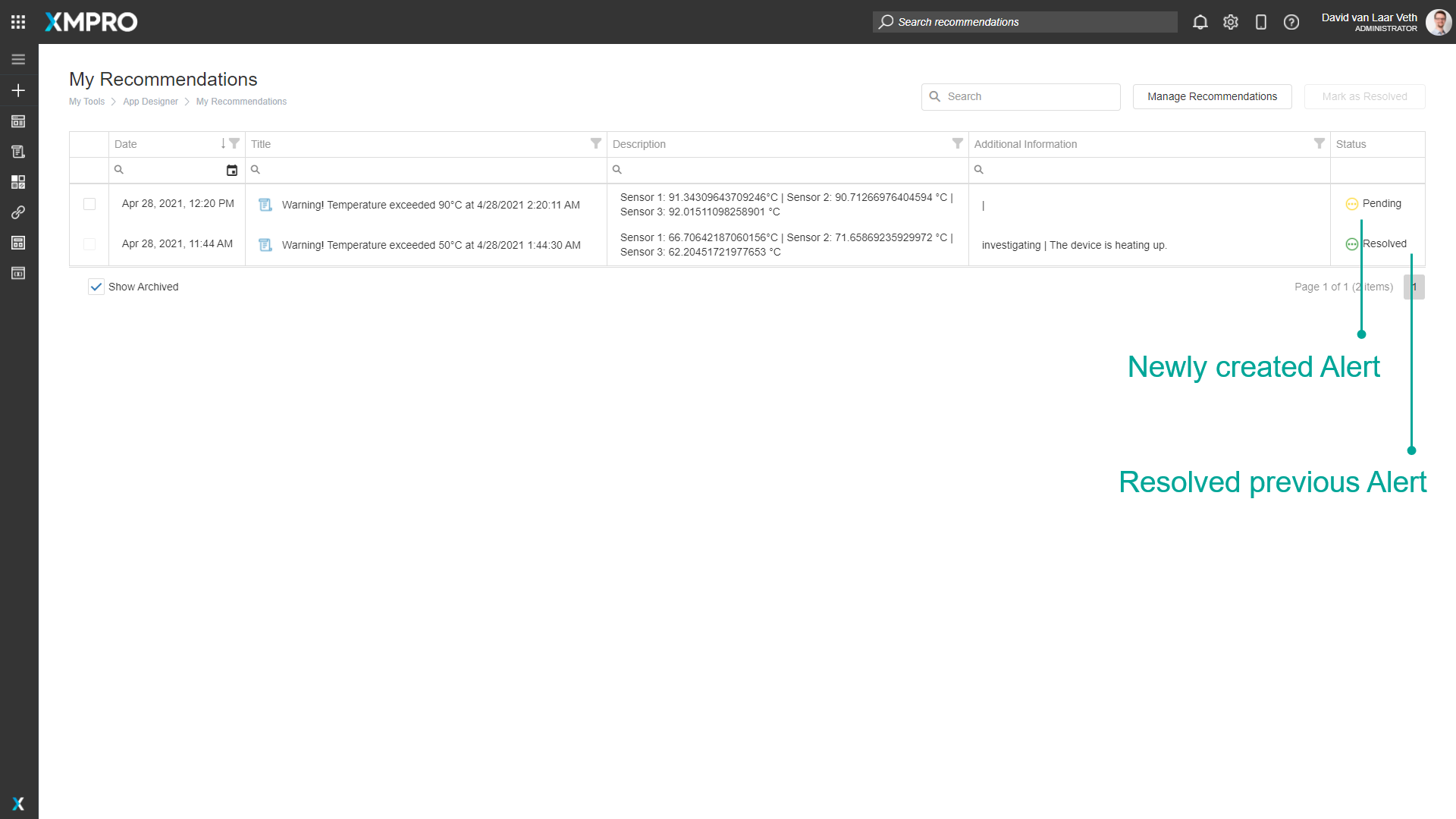Image resolution: width=1456 pixels, height=819 pixels.
Task: Click the Manage Recommendations button
Action: click(x=1211, y=96)
